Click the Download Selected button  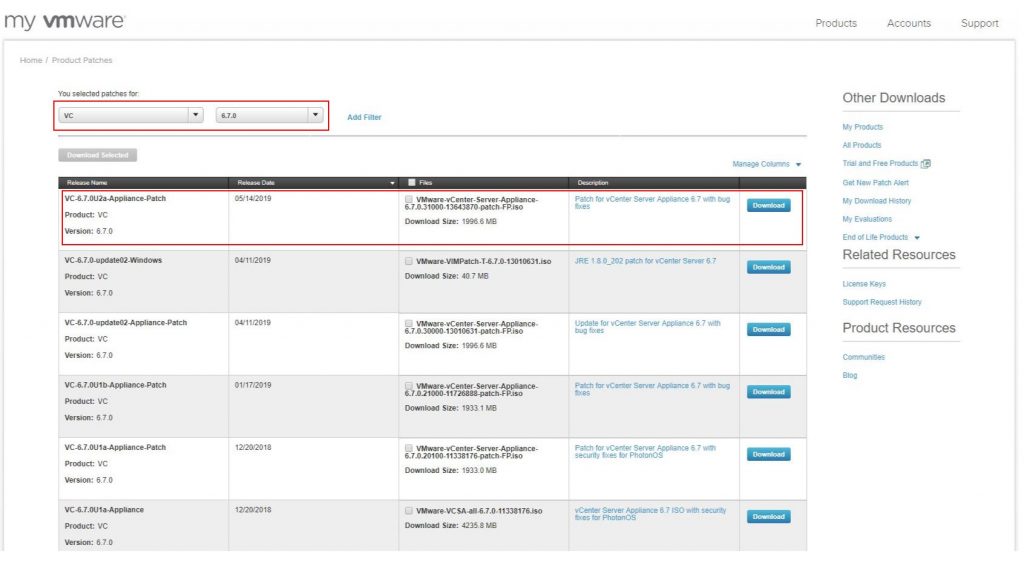point(97,155)
